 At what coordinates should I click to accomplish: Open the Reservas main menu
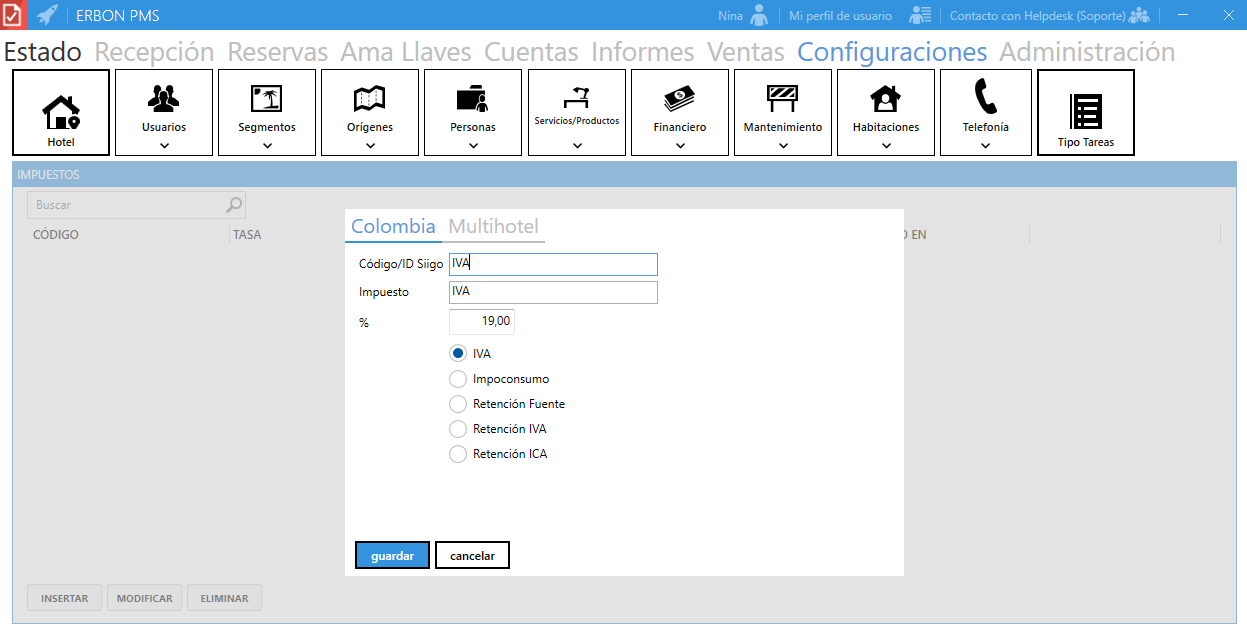[x=278, y=52]
